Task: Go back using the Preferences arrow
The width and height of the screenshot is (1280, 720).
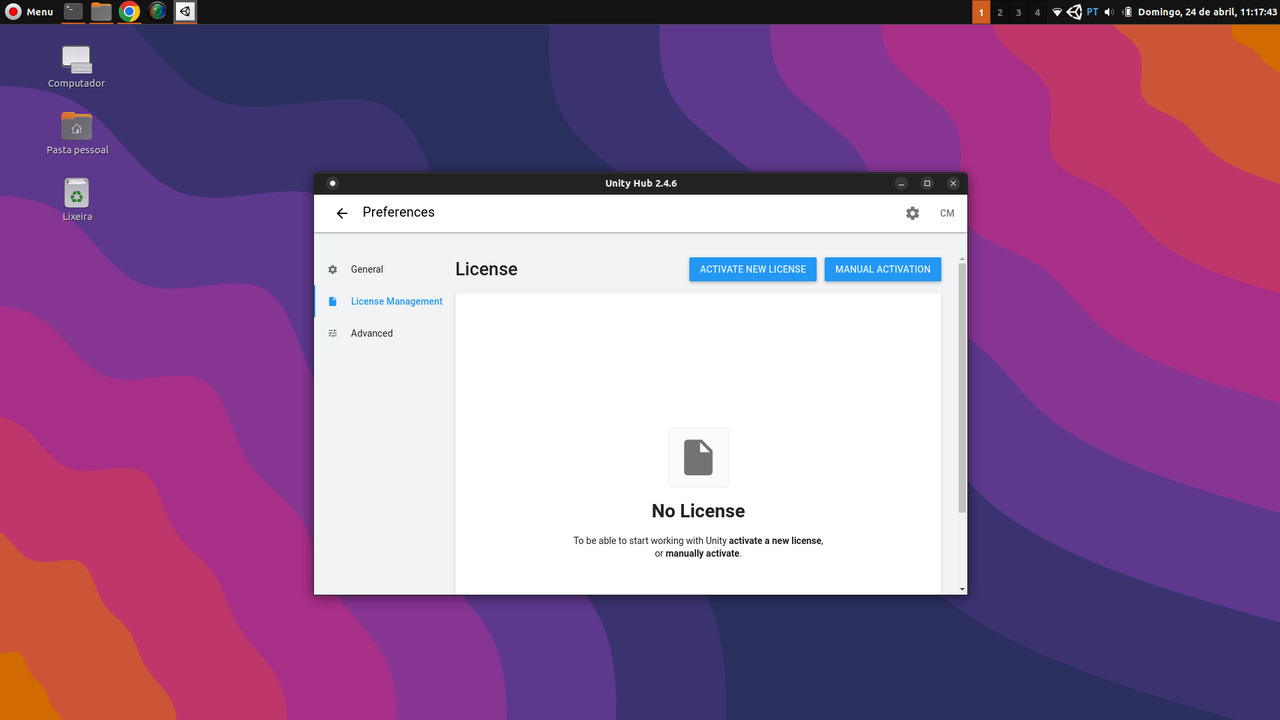Action: coord(342,213)
